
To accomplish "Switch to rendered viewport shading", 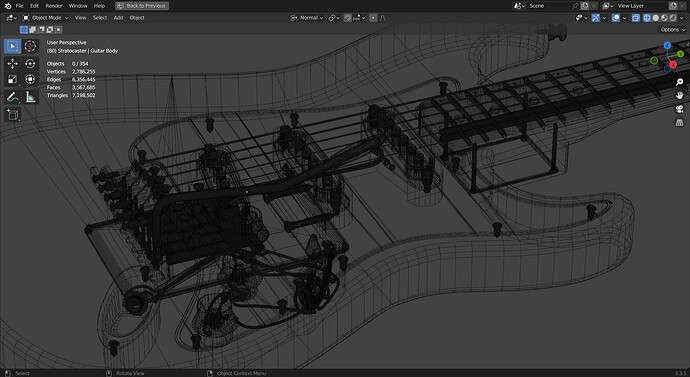I will [673, 18].
